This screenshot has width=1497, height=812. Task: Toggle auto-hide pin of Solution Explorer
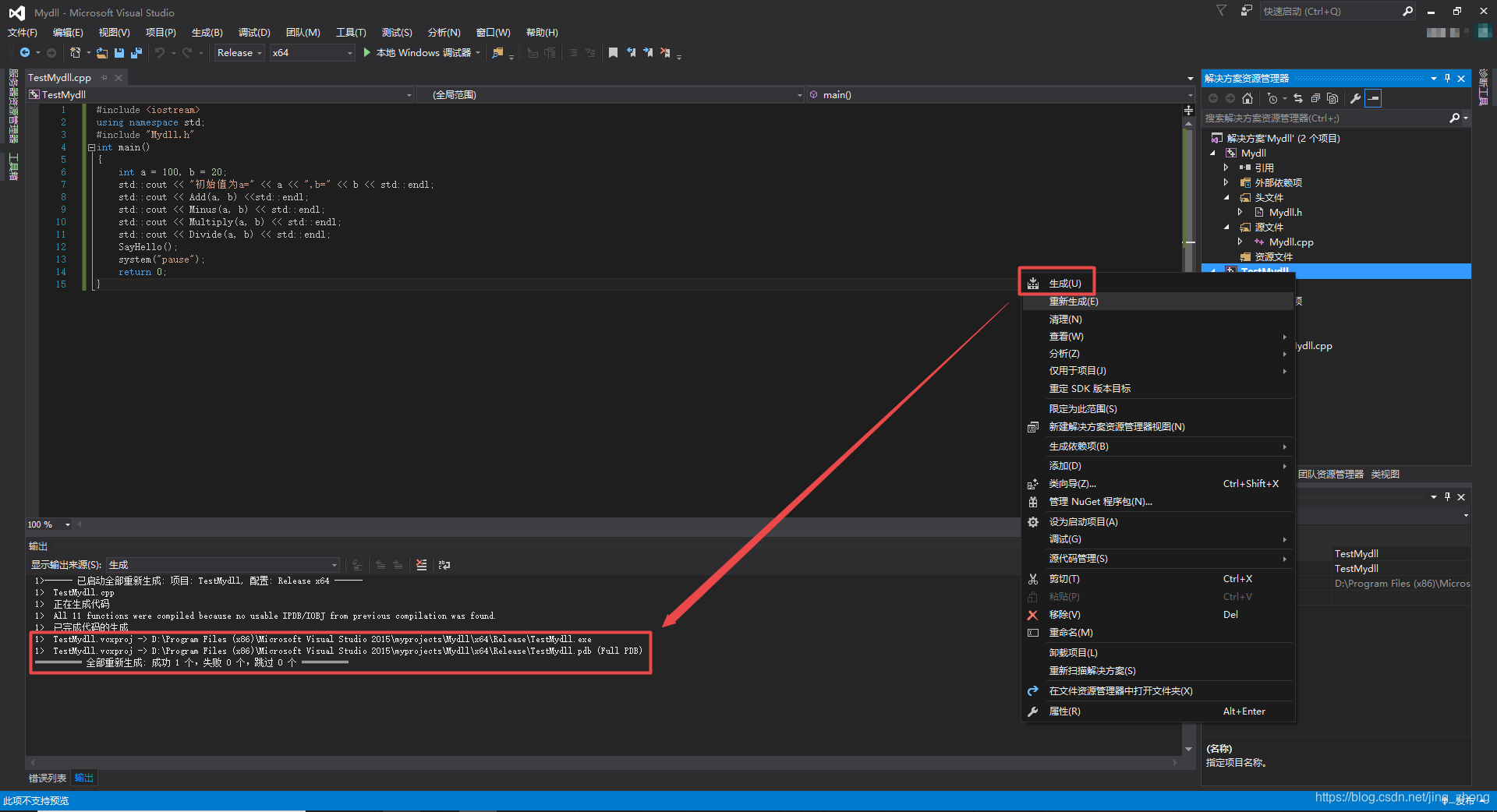(1447, 78)
